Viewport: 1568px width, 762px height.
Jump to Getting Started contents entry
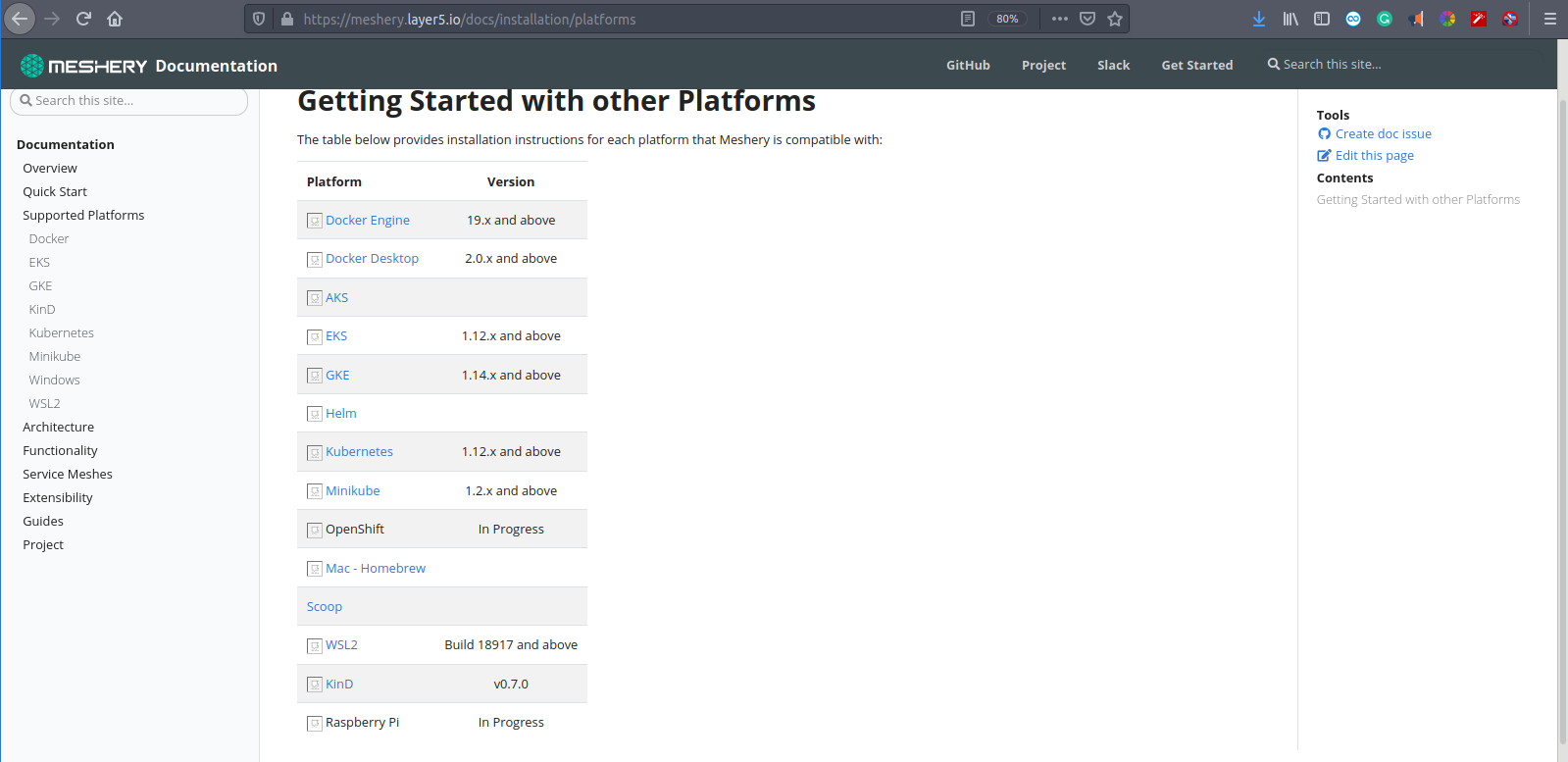click(1418, 200)
